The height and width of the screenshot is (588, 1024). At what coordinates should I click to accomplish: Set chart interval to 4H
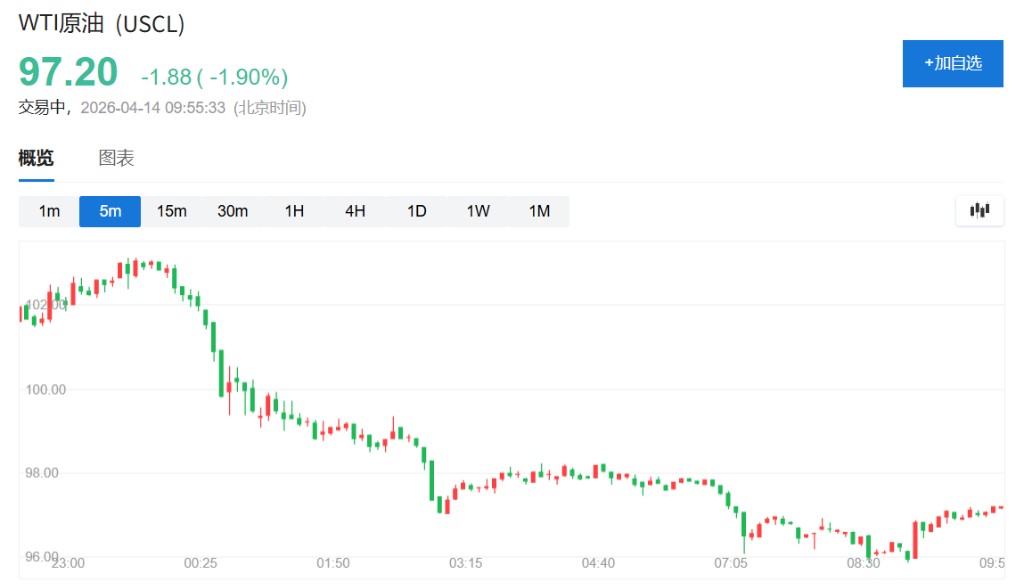click(355, 211)
